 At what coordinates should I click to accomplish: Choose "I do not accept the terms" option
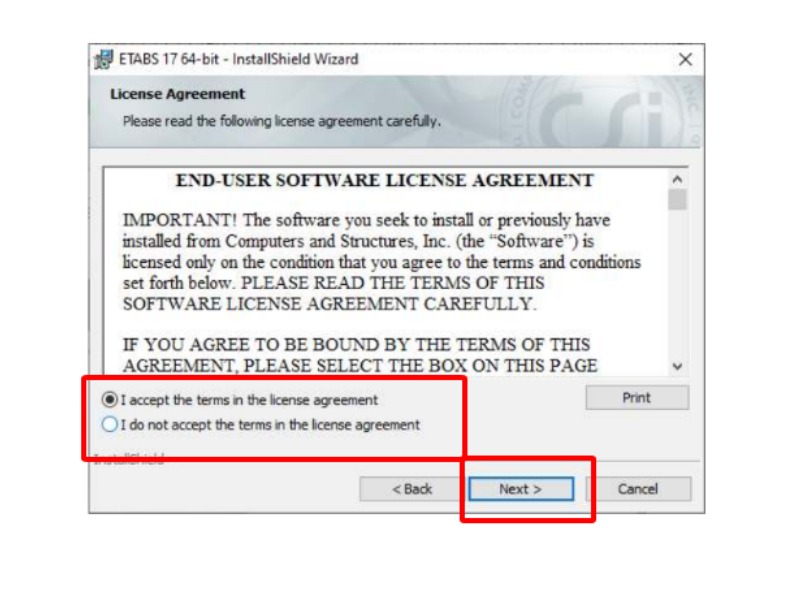[x=110, y=424]
